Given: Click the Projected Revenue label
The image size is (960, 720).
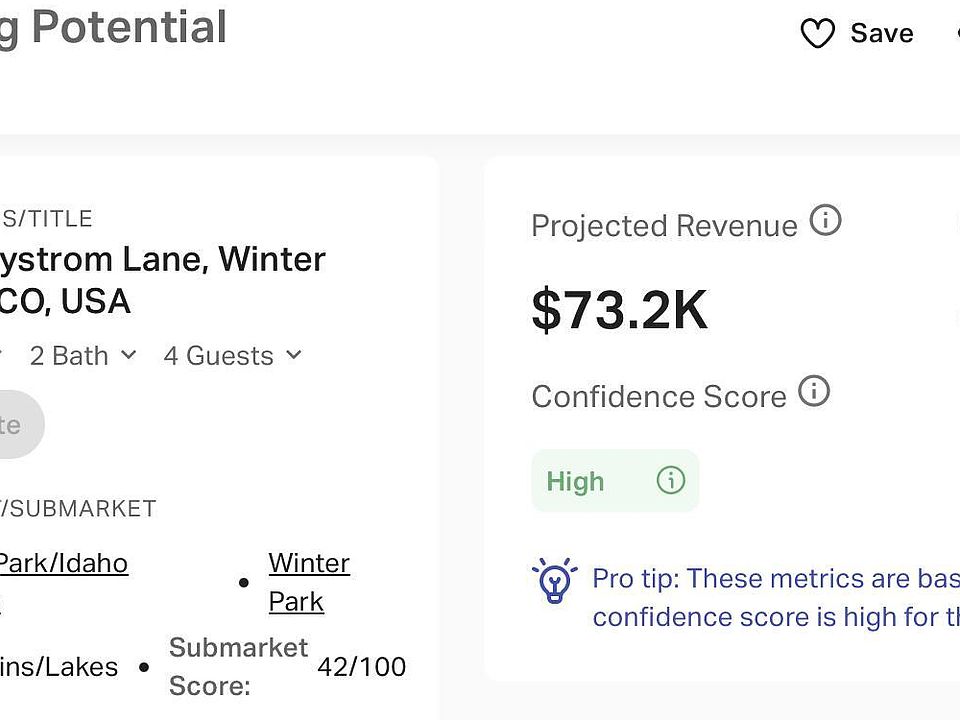Looking at the screenshot, I should coord(664,226).
